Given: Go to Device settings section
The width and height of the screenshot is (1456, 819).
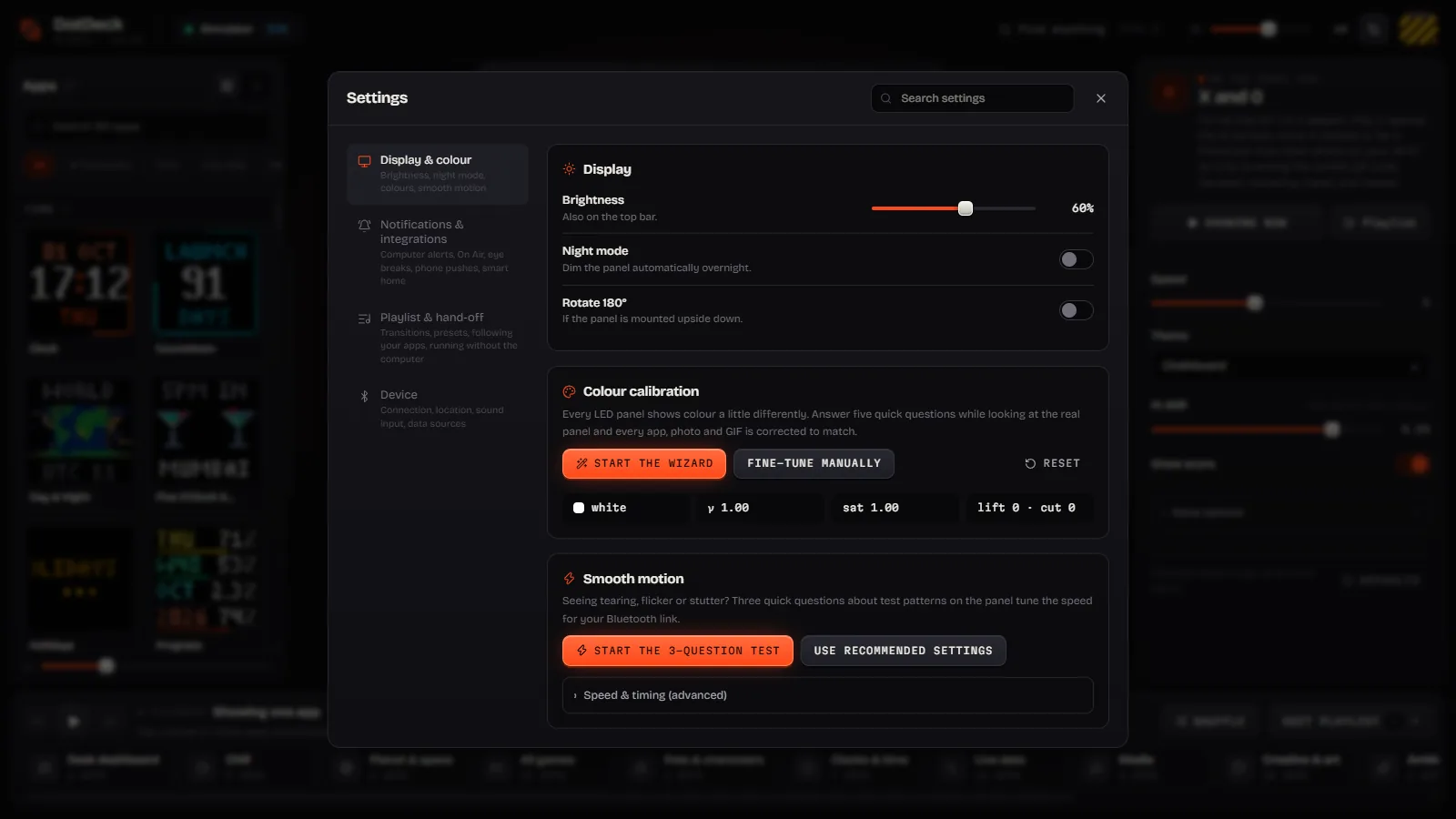Looking at the screenshot, I should pyautogui.click(x=438, y=409).
